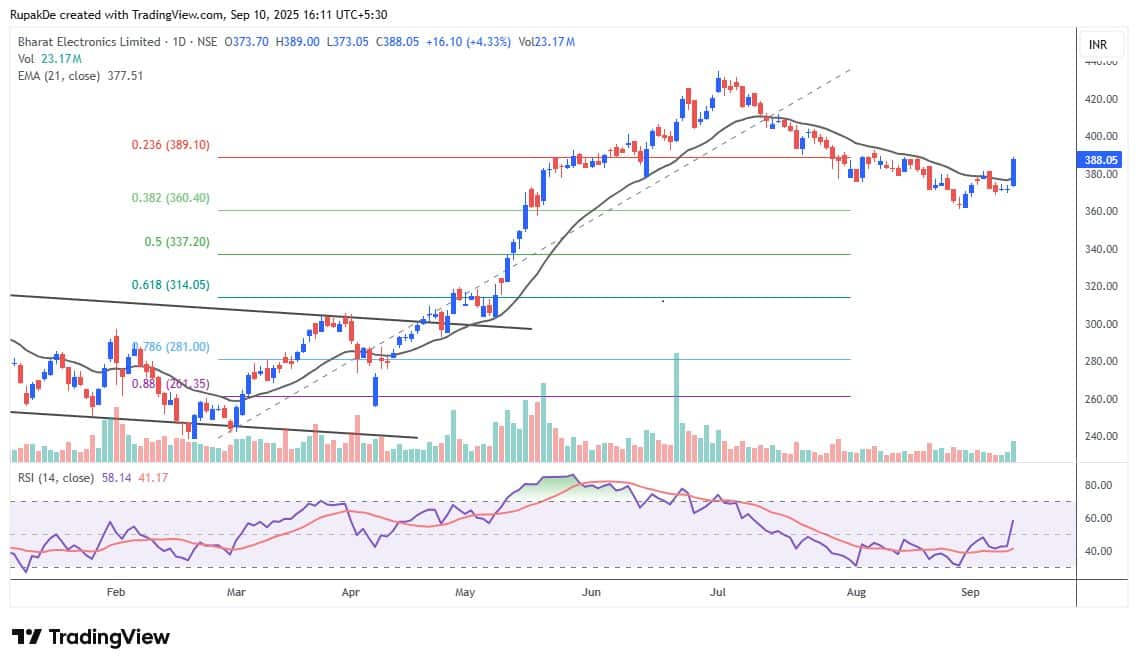This screenshot has width=1138, height=667.
Task: Click the 0.236 (389.10) Fibonacci level label
Action: click(x=170, y=145)
